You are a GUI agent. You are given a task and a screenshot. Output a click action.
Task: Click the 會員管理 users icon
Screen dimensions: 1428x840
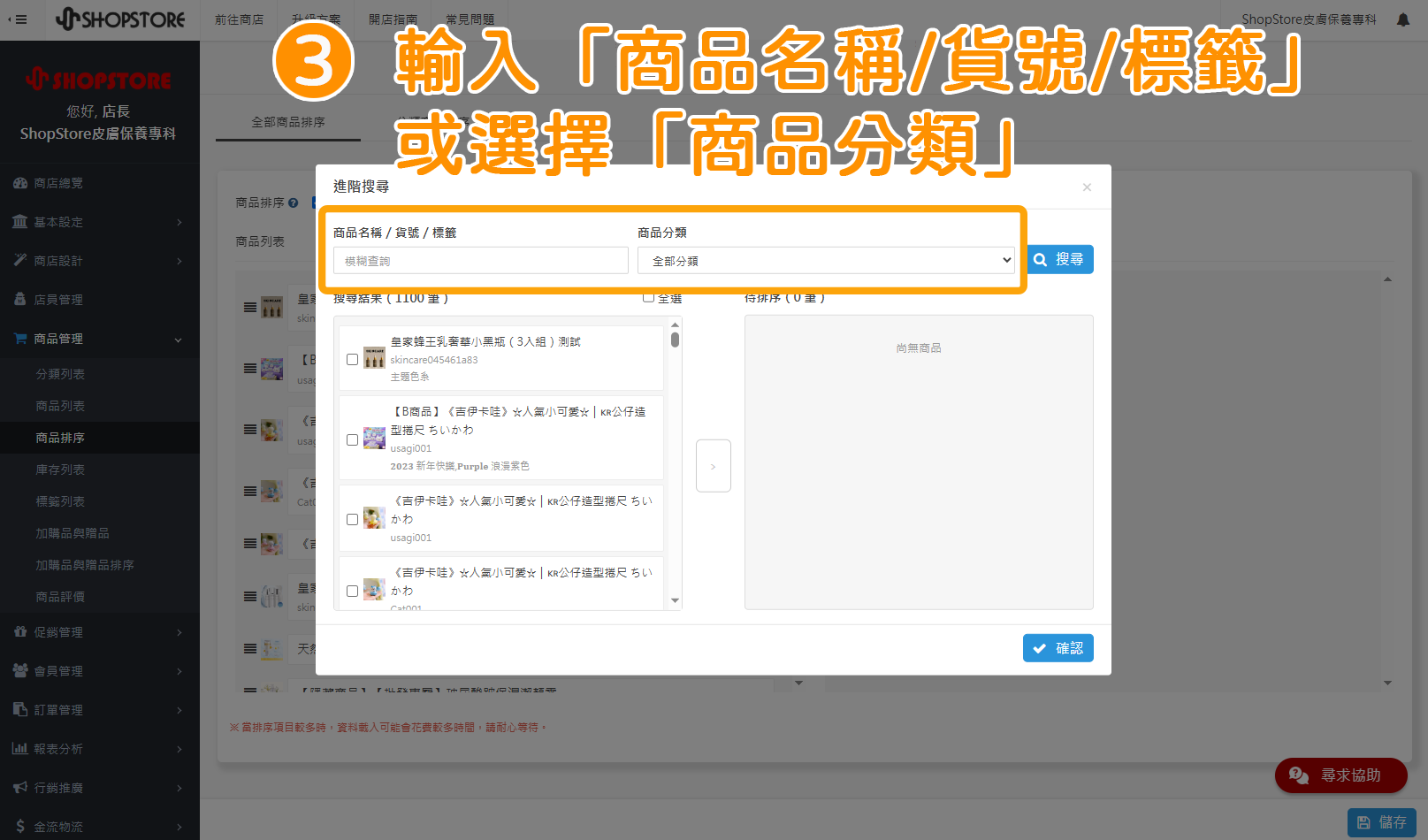point(19,671)
